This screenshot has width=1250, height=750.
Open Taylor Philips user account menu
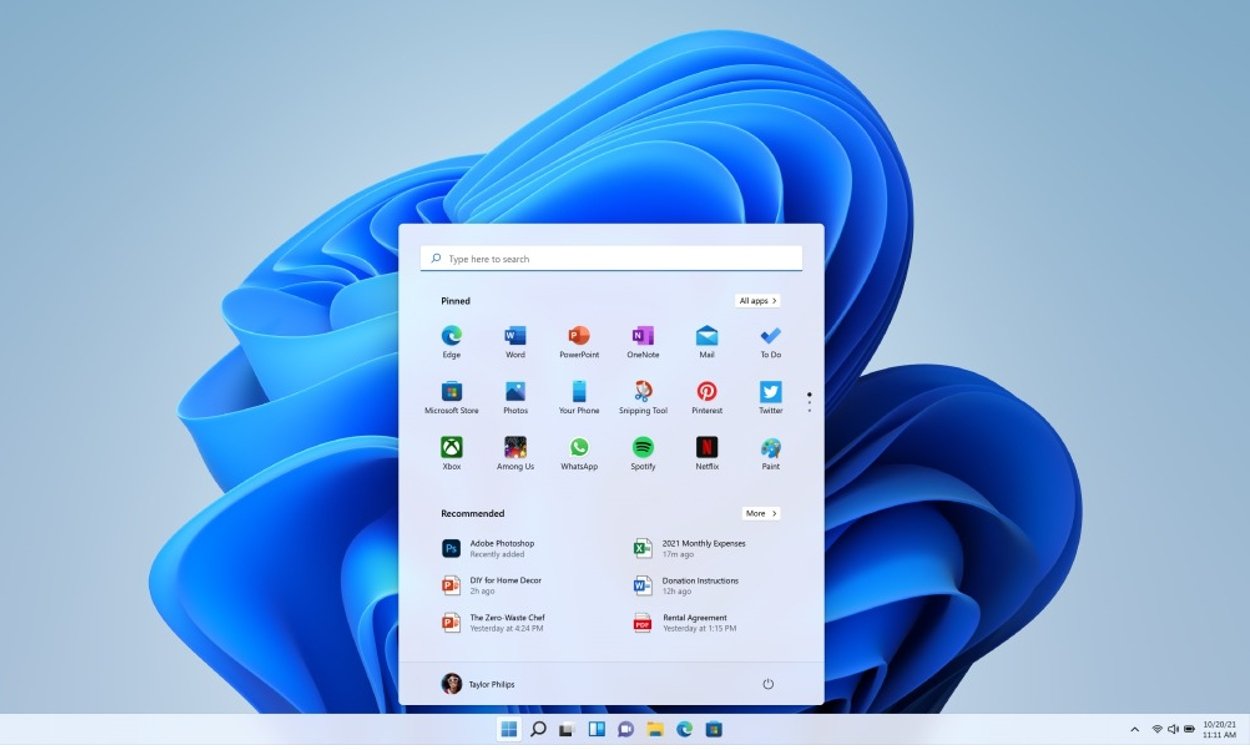click(478, 684)
